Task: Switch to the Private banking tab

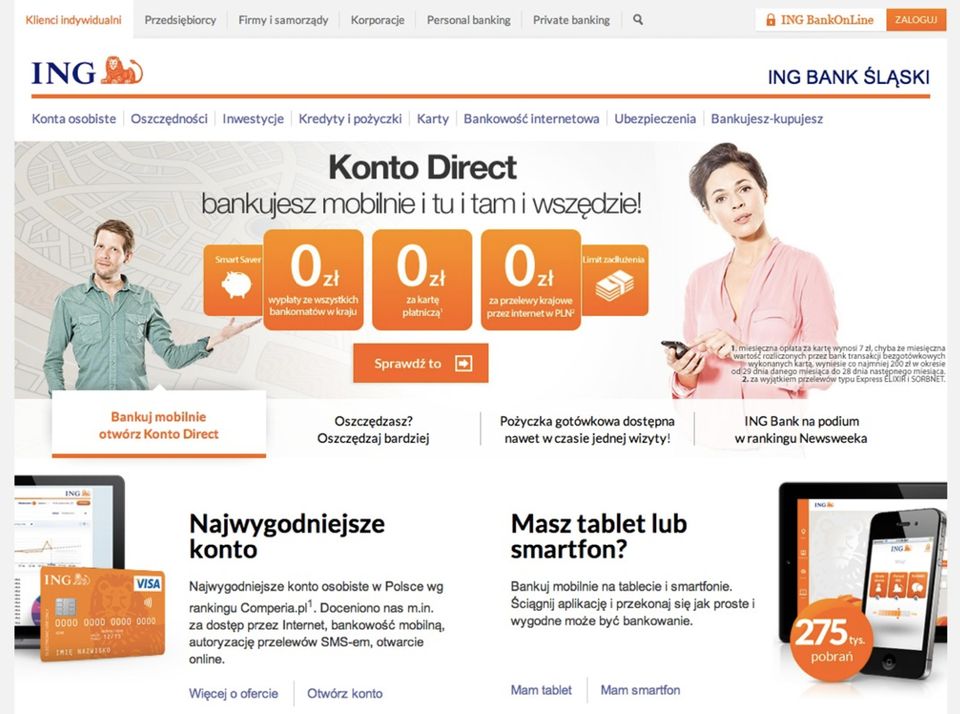Action: click(x=571, y=20)
